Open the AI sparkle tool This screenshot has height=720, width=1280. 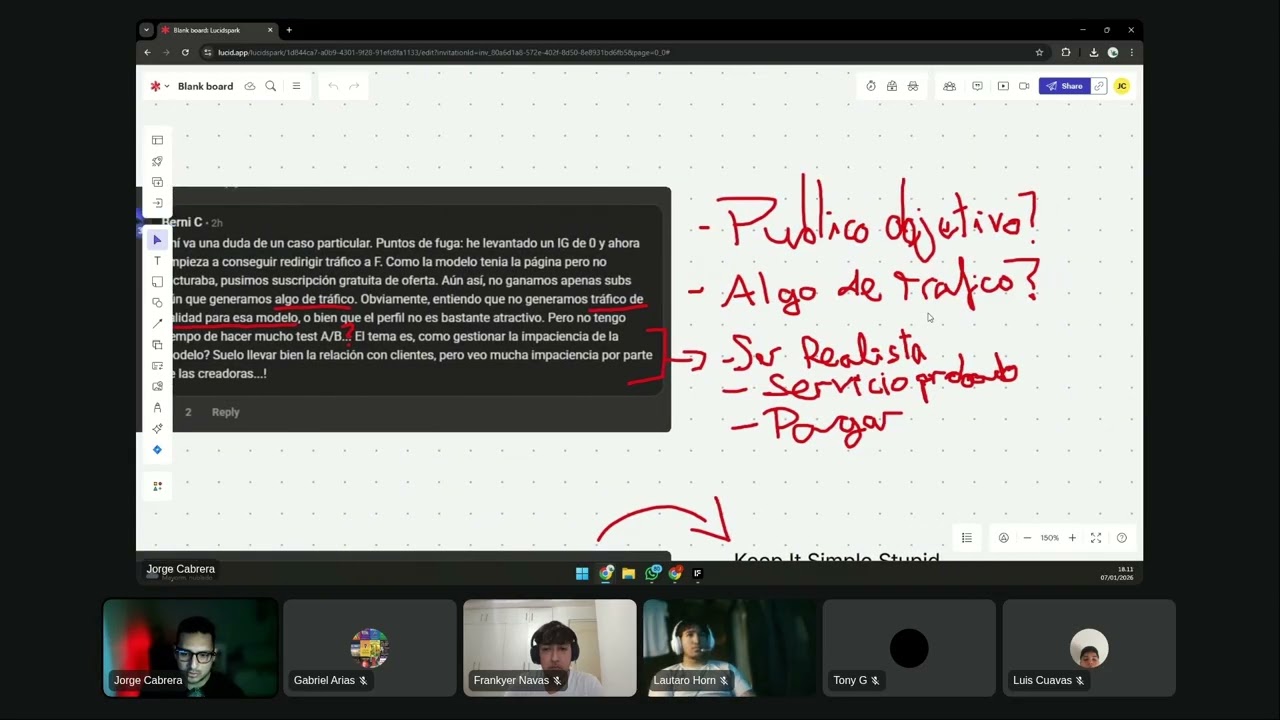click(157, 429)
